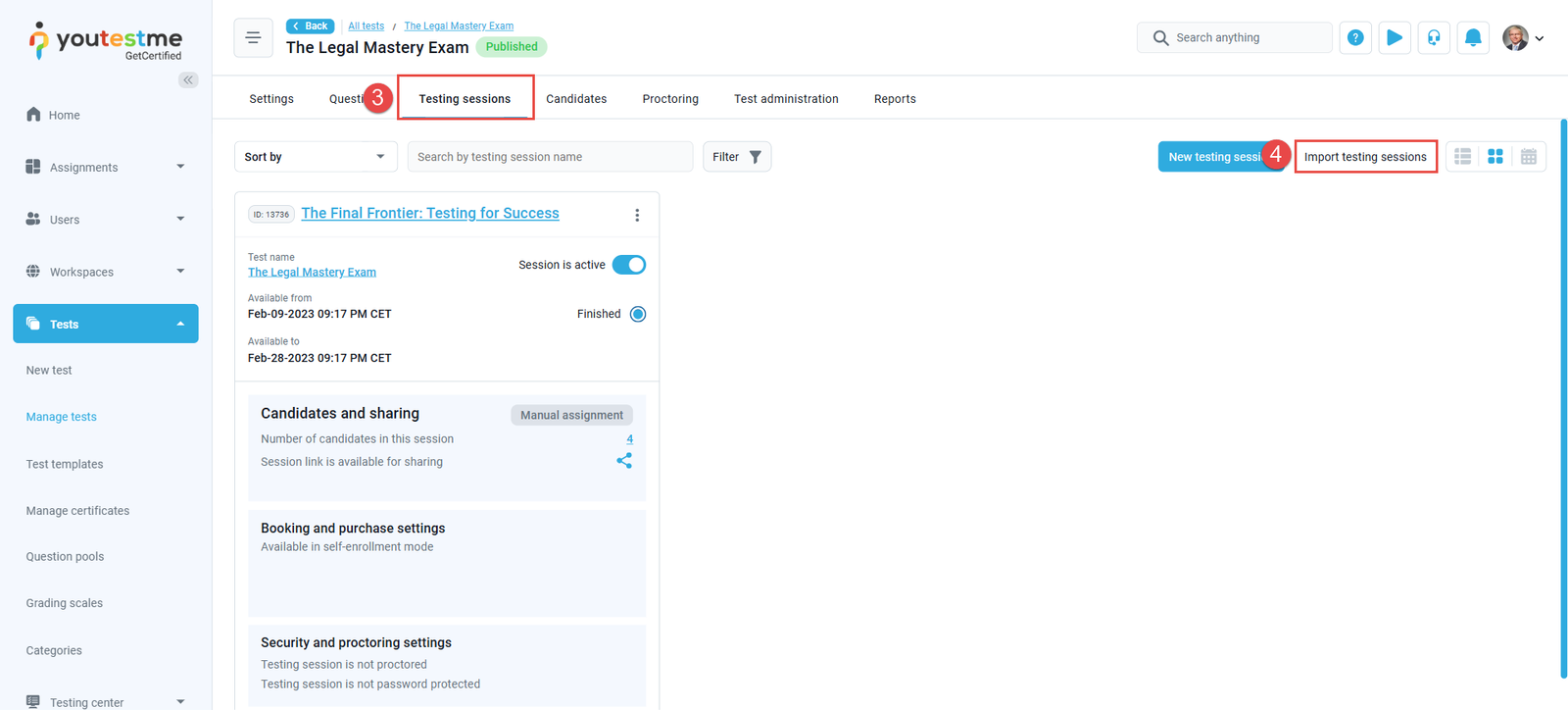Open the headset support icon
Image resolution: width=1568 pixels, height=710 pixels.
click(1433, 38)
